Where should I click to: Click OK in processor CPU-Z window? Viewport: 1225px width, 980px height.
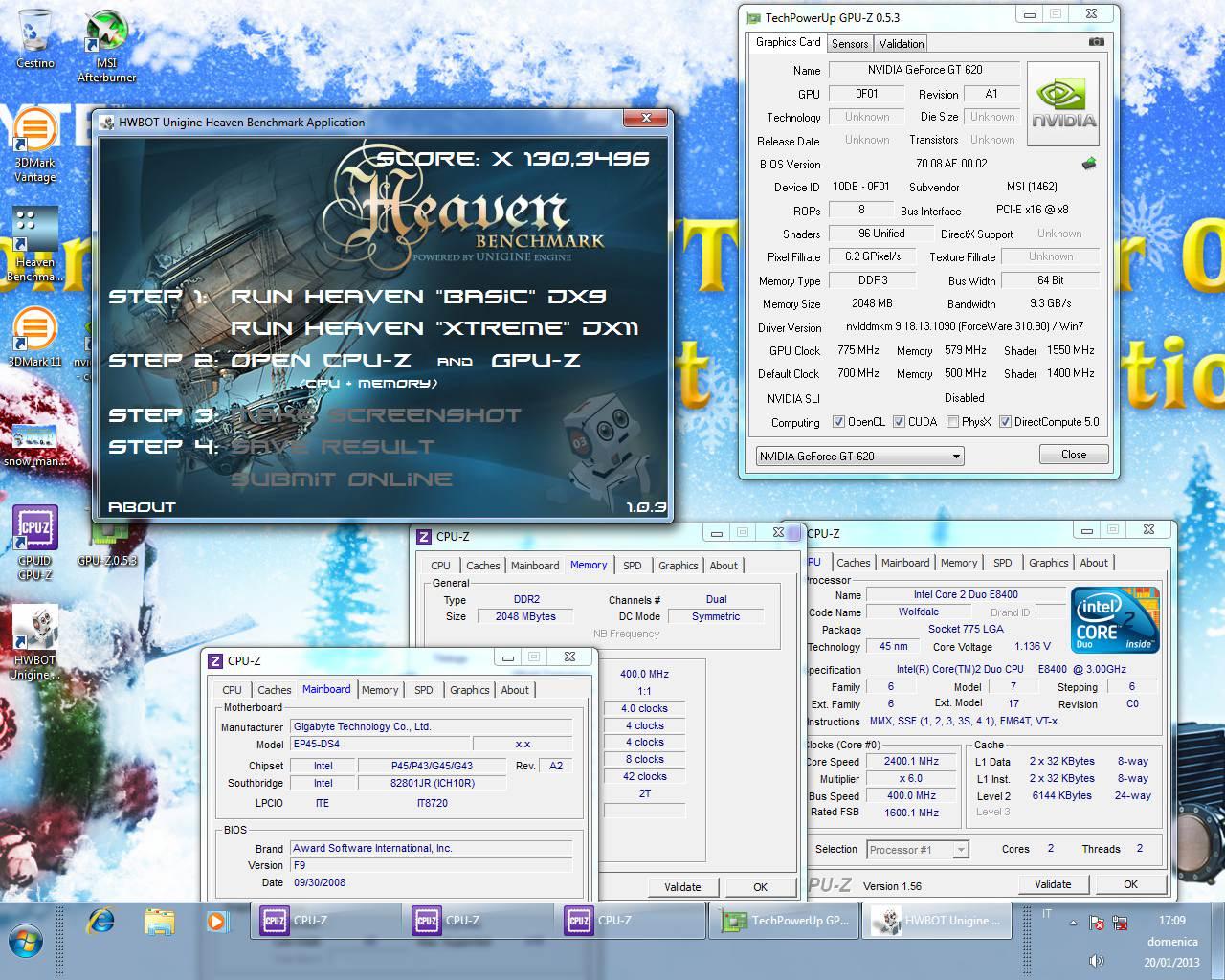1130,884
